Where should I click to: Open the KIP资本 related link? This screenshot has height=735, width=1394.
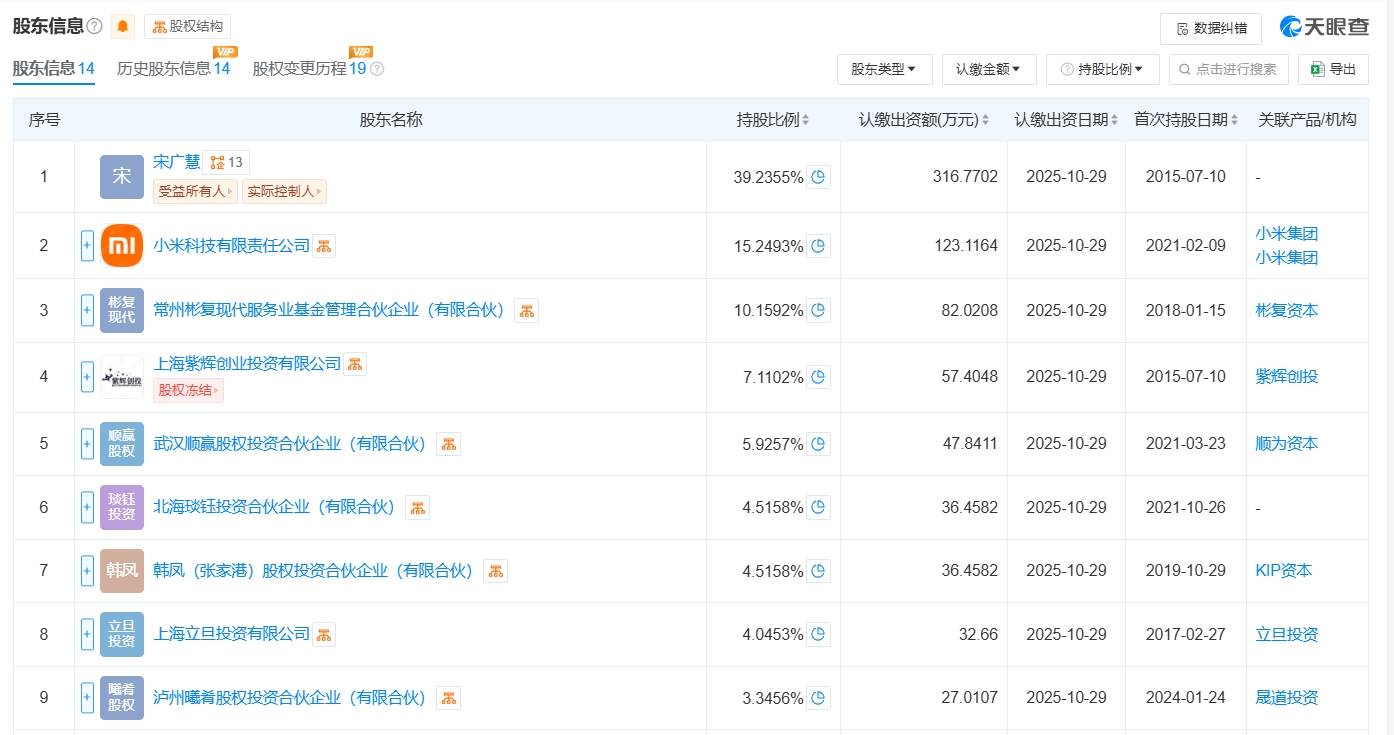1284,571
